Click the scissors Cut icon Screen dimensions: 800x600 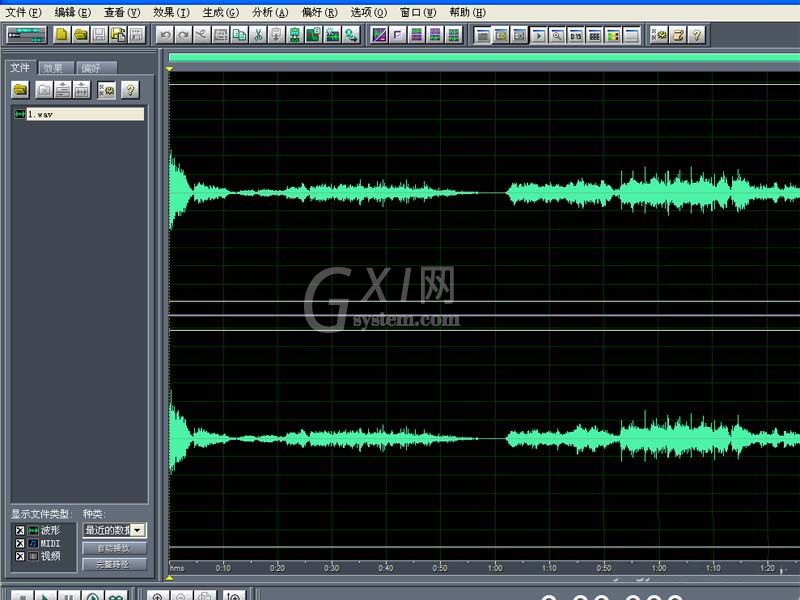tap(258, 35)
